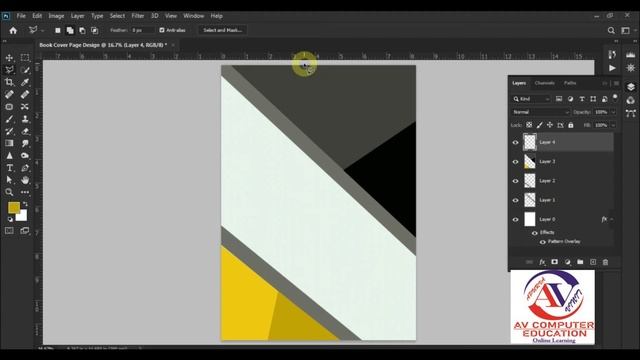Screen dimensions: 640x360
Task: Open the Edit Toolbar three-dots menu
Action: click(25, 192)
